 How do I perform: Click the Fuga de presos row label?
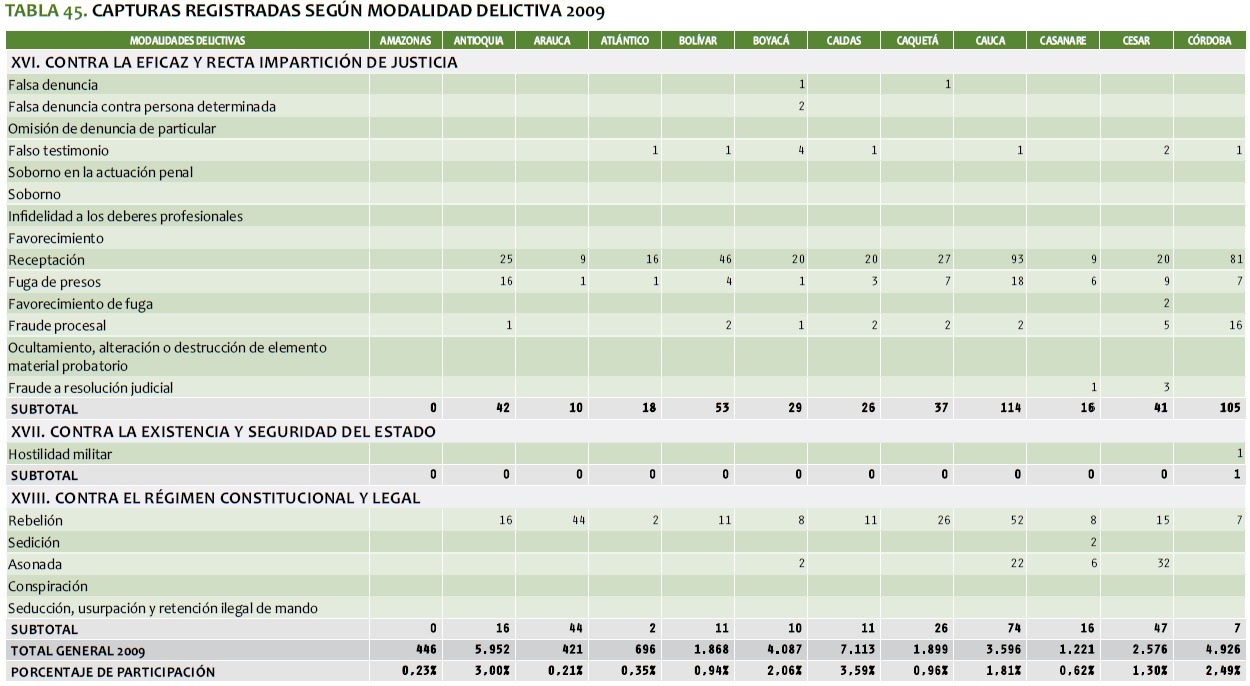55,282
